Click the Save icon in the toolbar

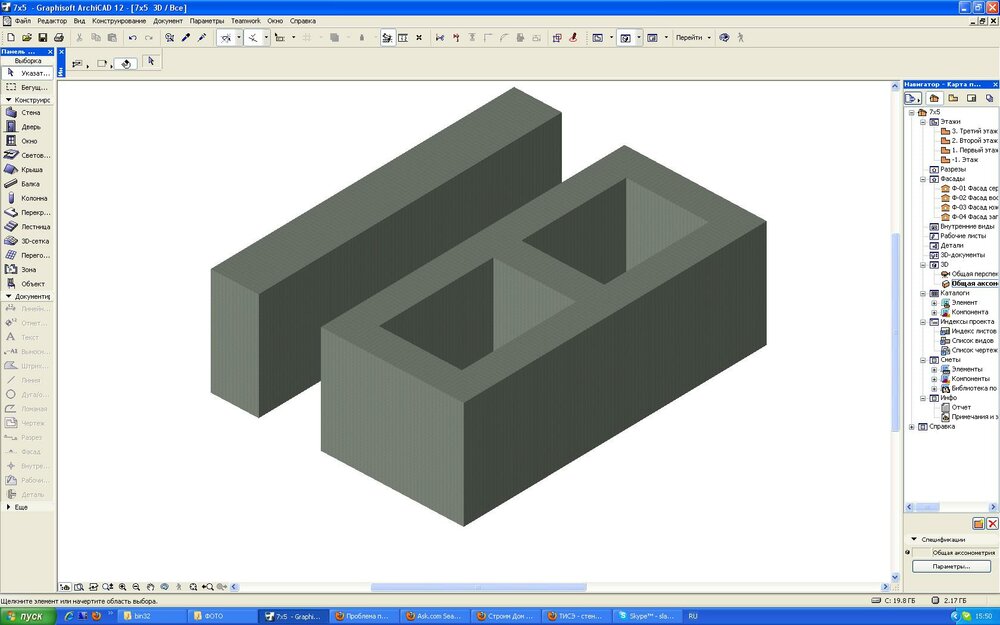coord(43,37)
